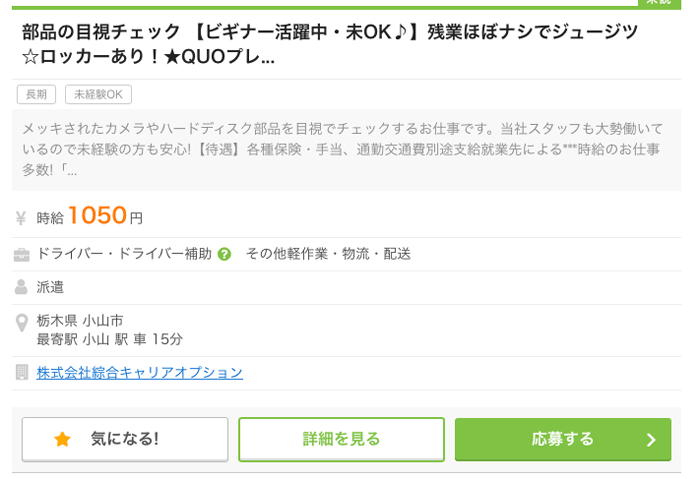Click the chevron arrow on 応募する

click(x=651, y=440)
